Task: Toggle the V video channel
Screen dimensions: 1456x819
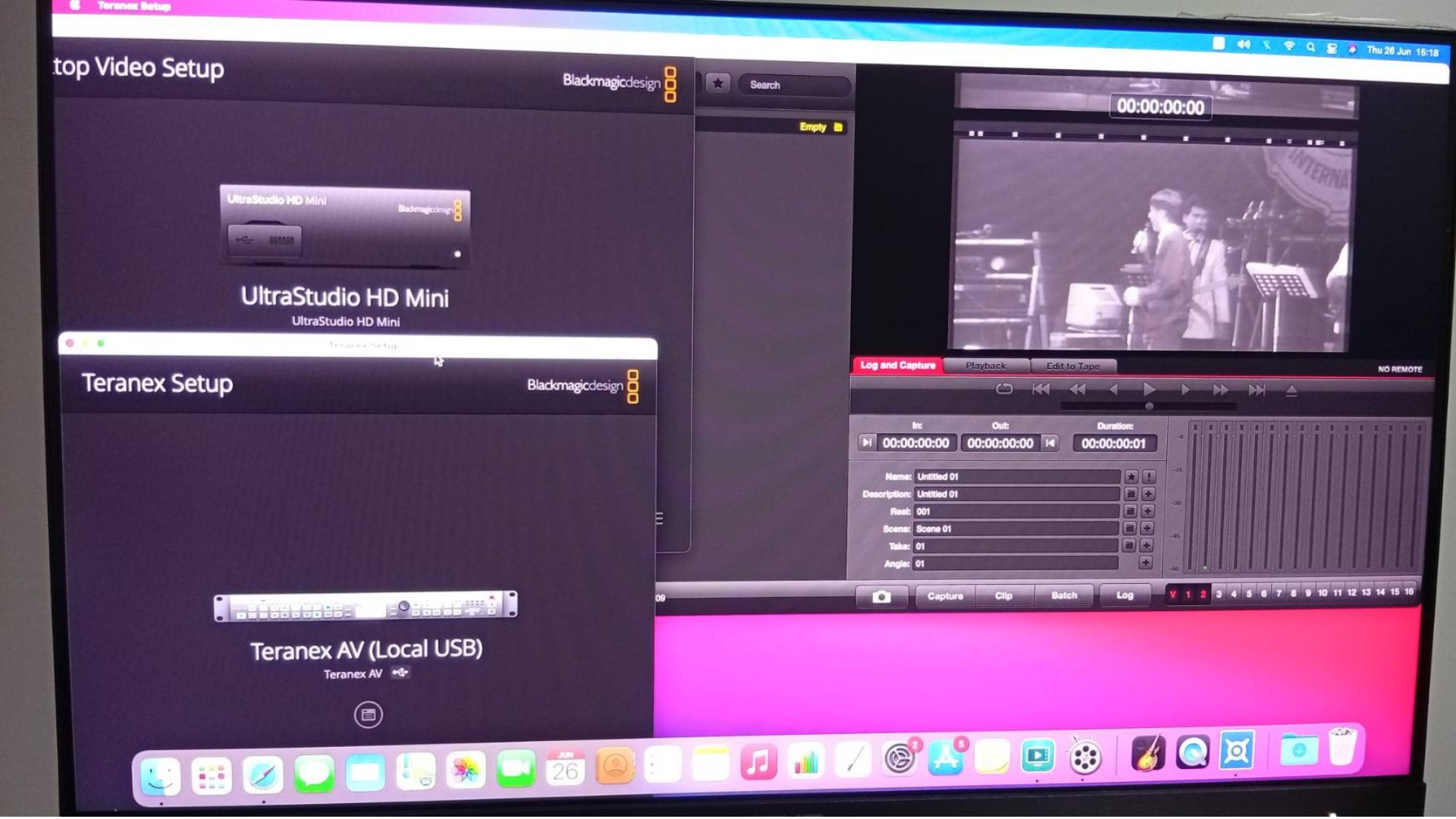Action: coord(1173,594)
